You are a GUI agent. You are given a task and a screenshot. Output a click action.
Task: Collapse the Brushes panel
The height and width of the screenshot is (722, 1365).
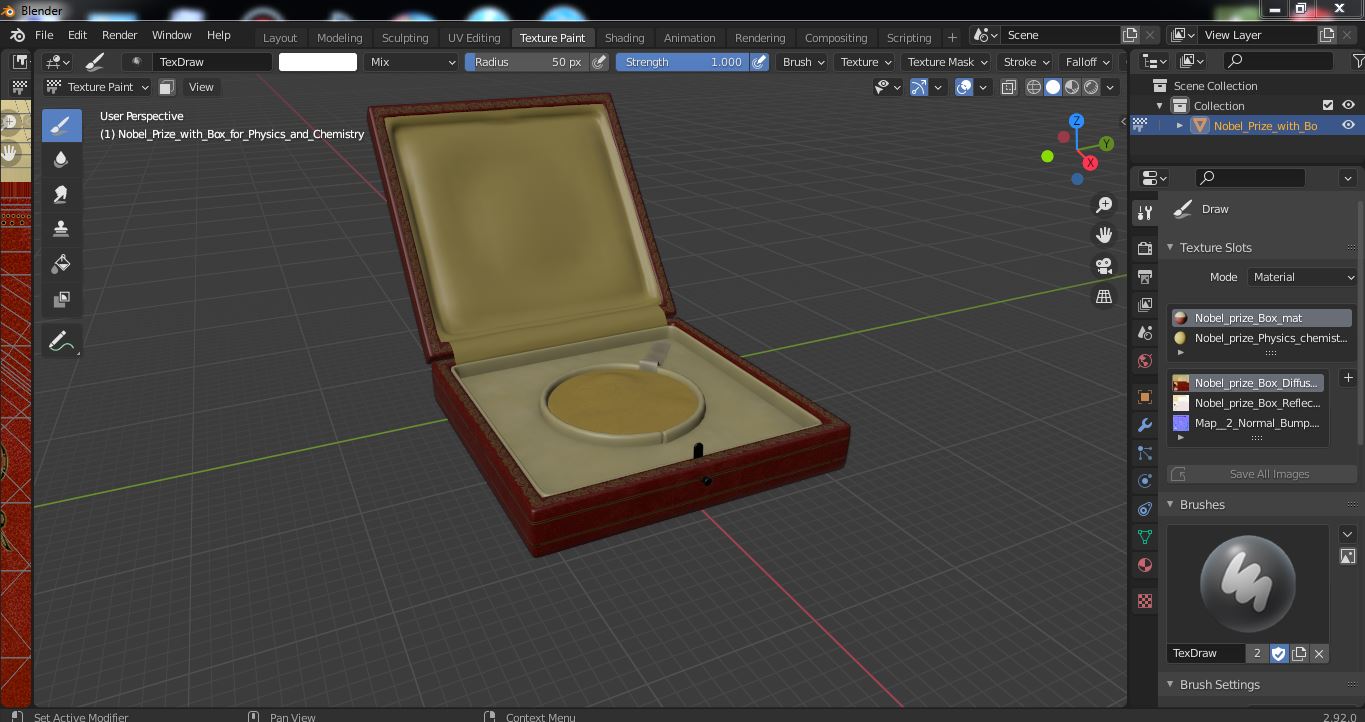1171,505
